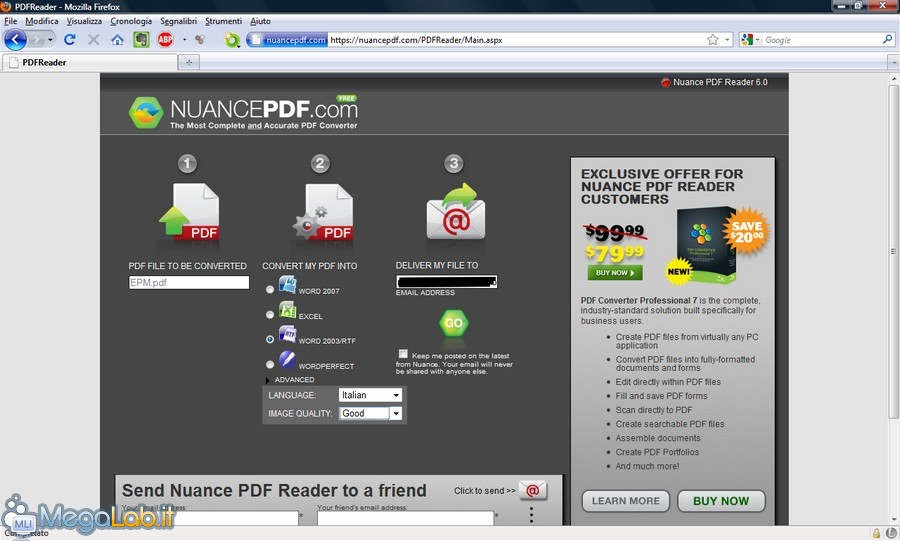Click the PDF gear convert icon under step 2
The height and width of the screenshot is (541, 900).
click(x=322, y=211)
